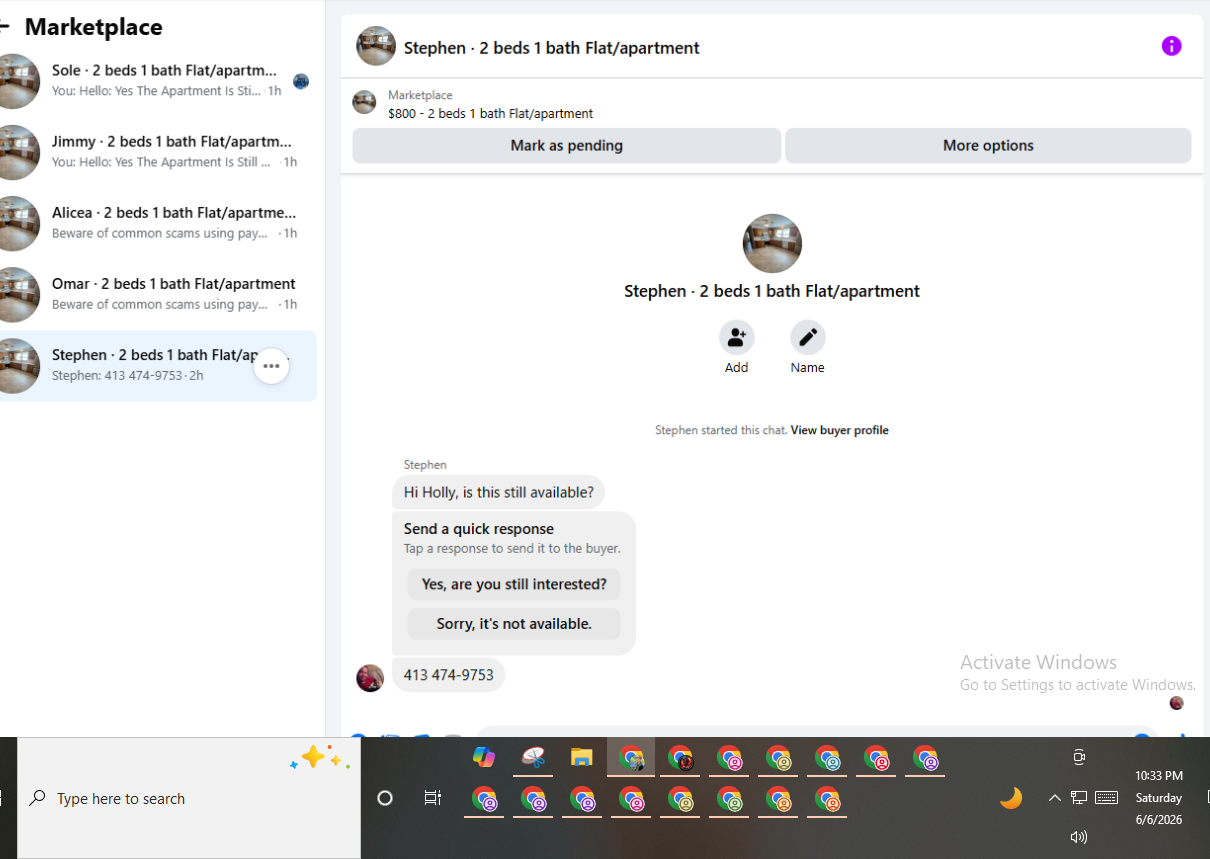Click the 'Stephen · 2 beds 1 bath Flat/apartment' header title
This screenshot has width=1210, height=859.
pyautogui.click(x=552, y=47)
